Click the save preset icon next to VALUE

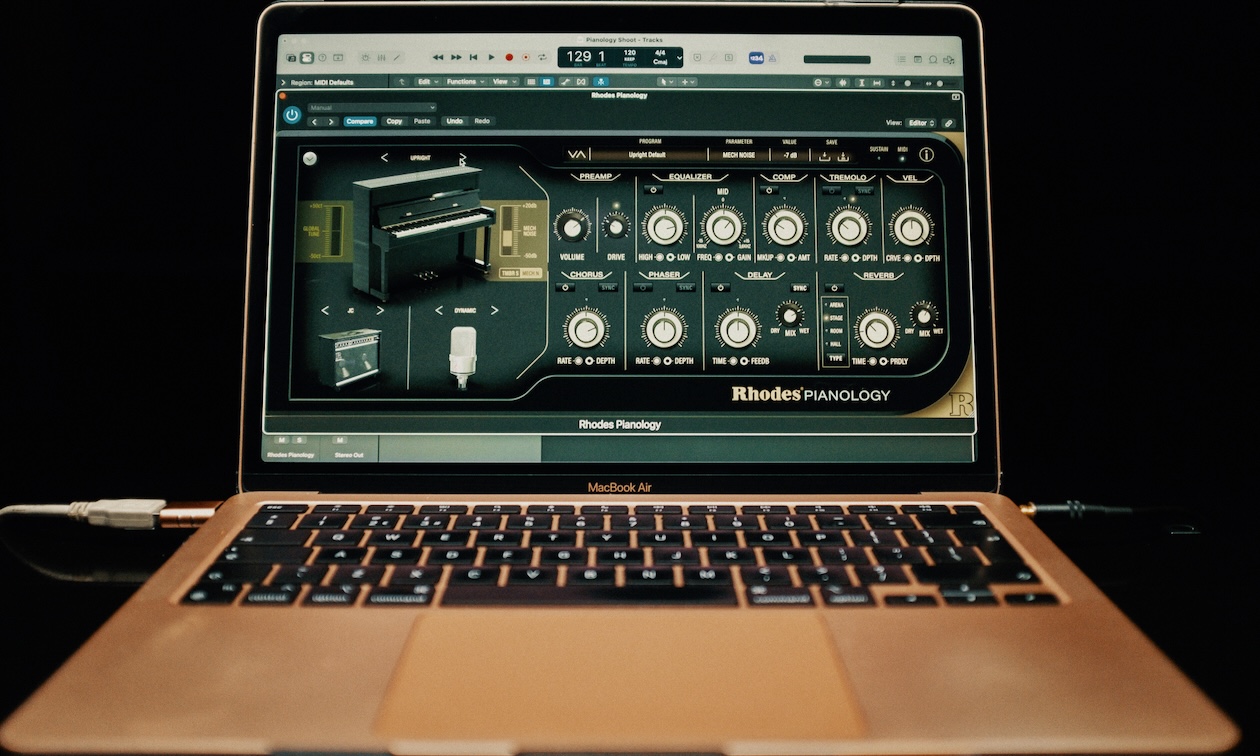826,158
